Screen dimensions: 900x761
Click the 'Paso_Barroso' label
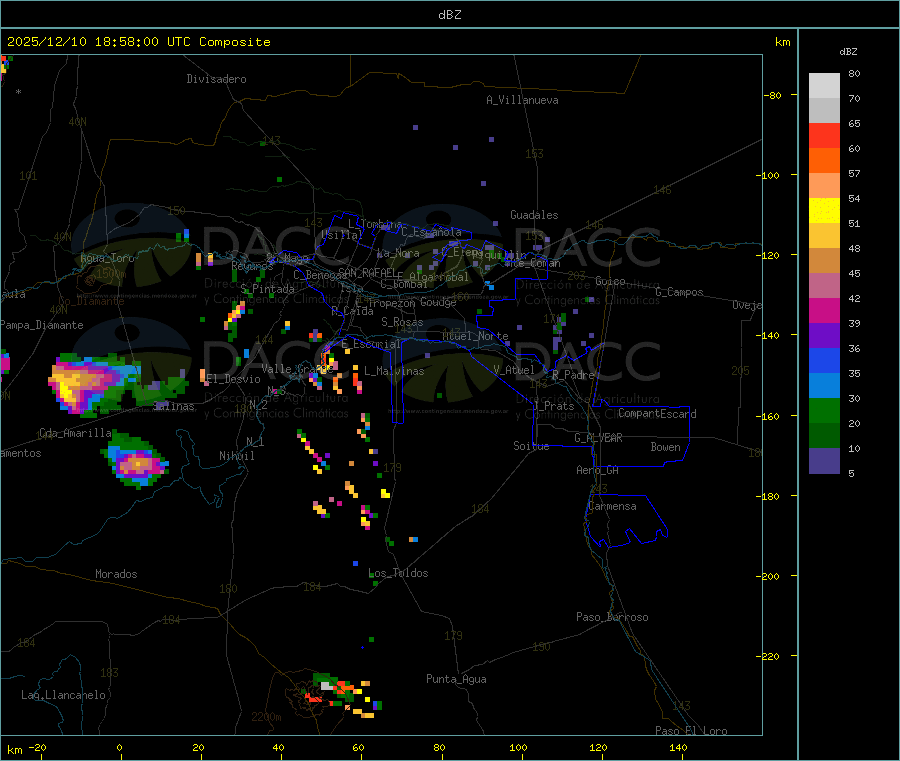click(612, 617)
